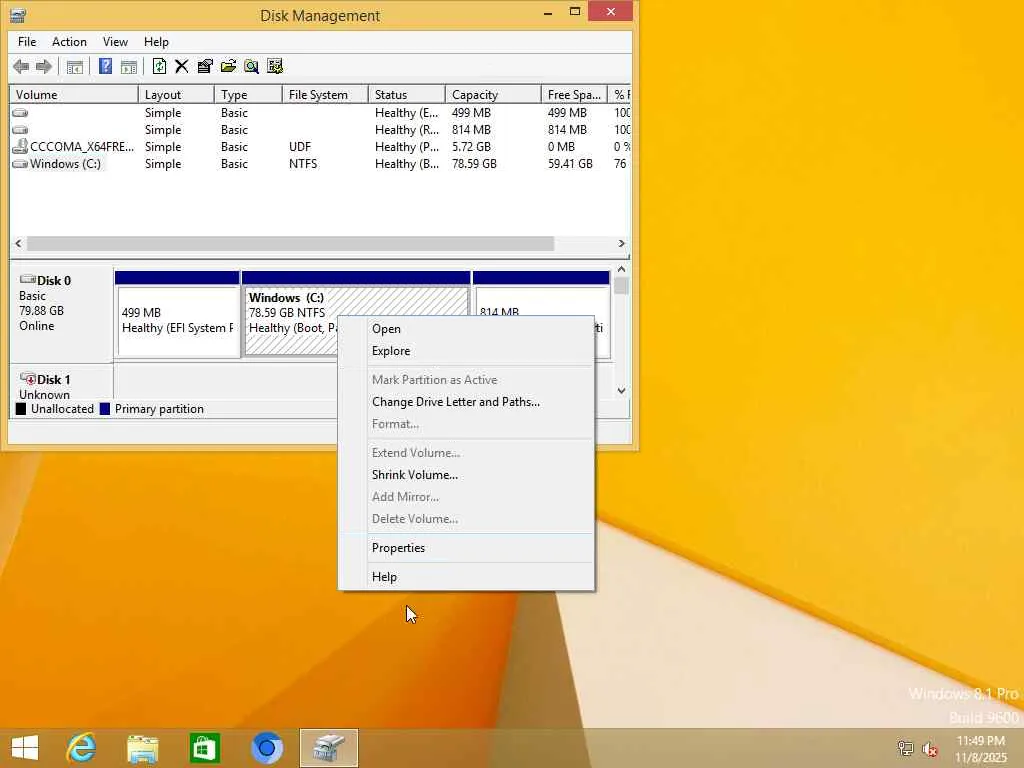Click the magnifying glass toolbar icon
This screenshot has width=1024, height=768.
tap(251, 67)
